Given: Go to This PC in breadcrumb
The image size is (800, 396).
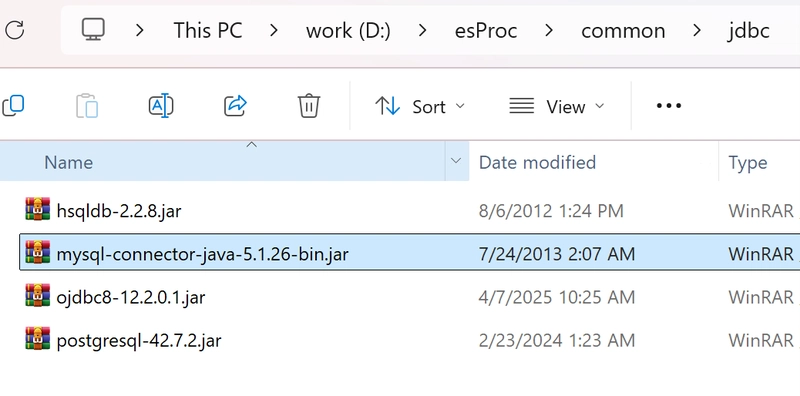Looking at the screenshot, I should 208,31.
